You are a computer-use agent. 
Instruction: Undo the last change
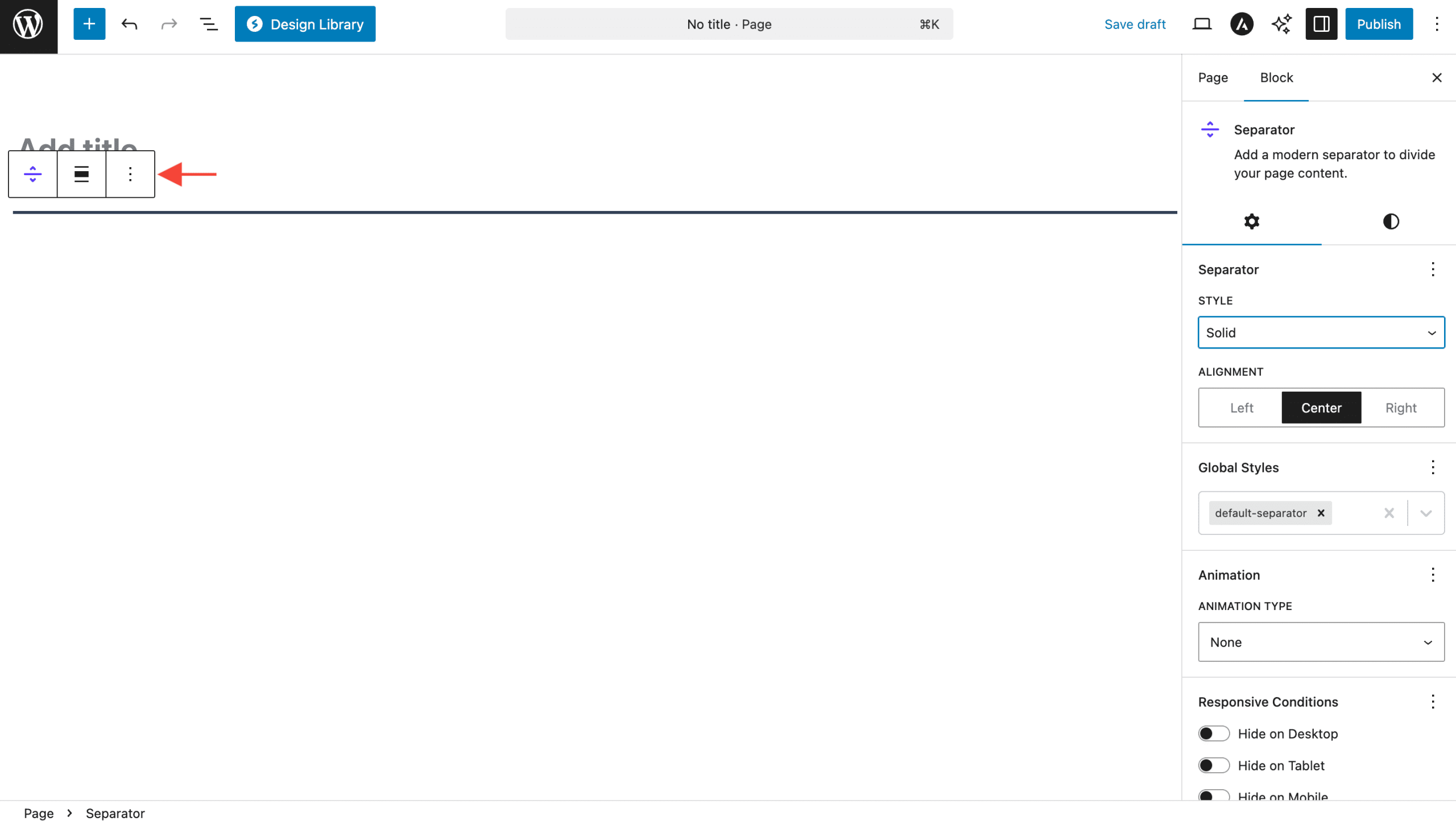[x=129, y=24]
